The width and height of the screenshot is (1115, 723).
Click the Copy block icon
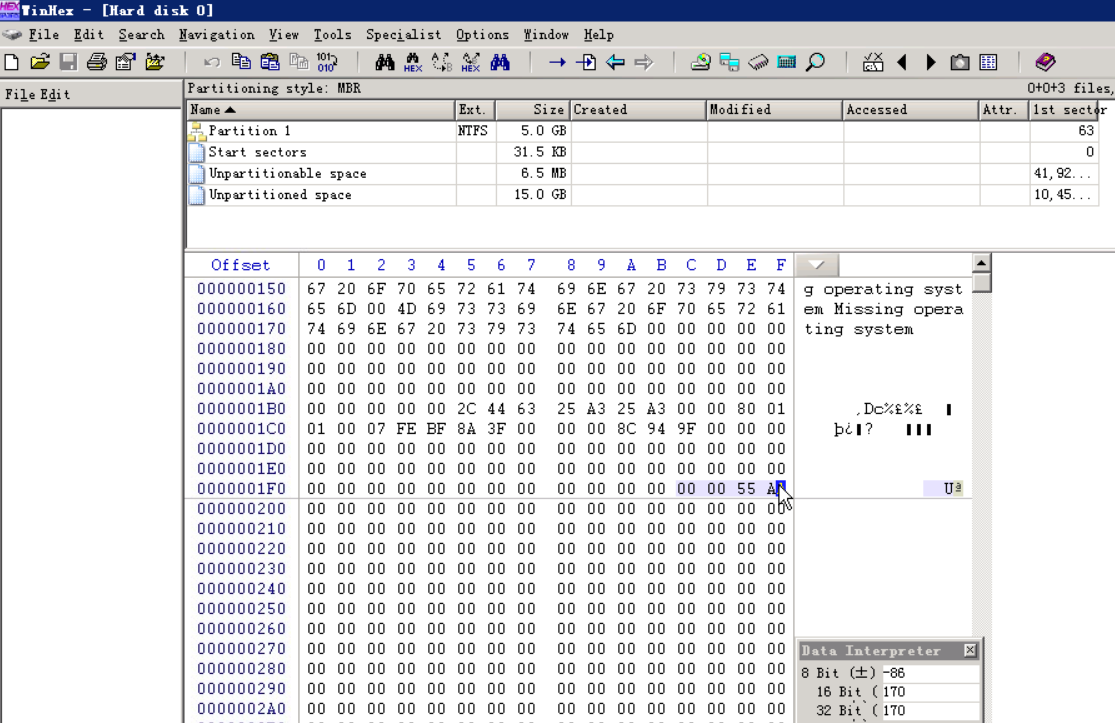click(241, 63)
